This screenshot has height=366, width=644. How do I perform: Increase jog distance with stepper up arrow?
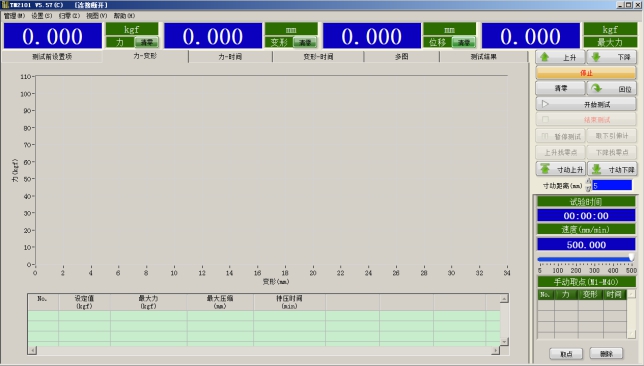click(x=588, y=182)
